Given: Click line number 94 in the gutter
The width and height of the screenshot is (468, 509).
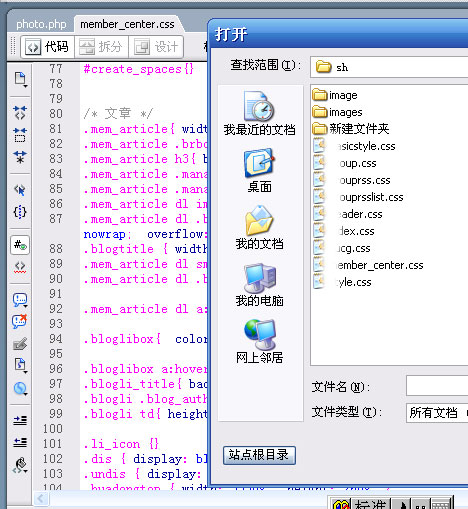Looking at the screenshot, I should pos(56,339).
